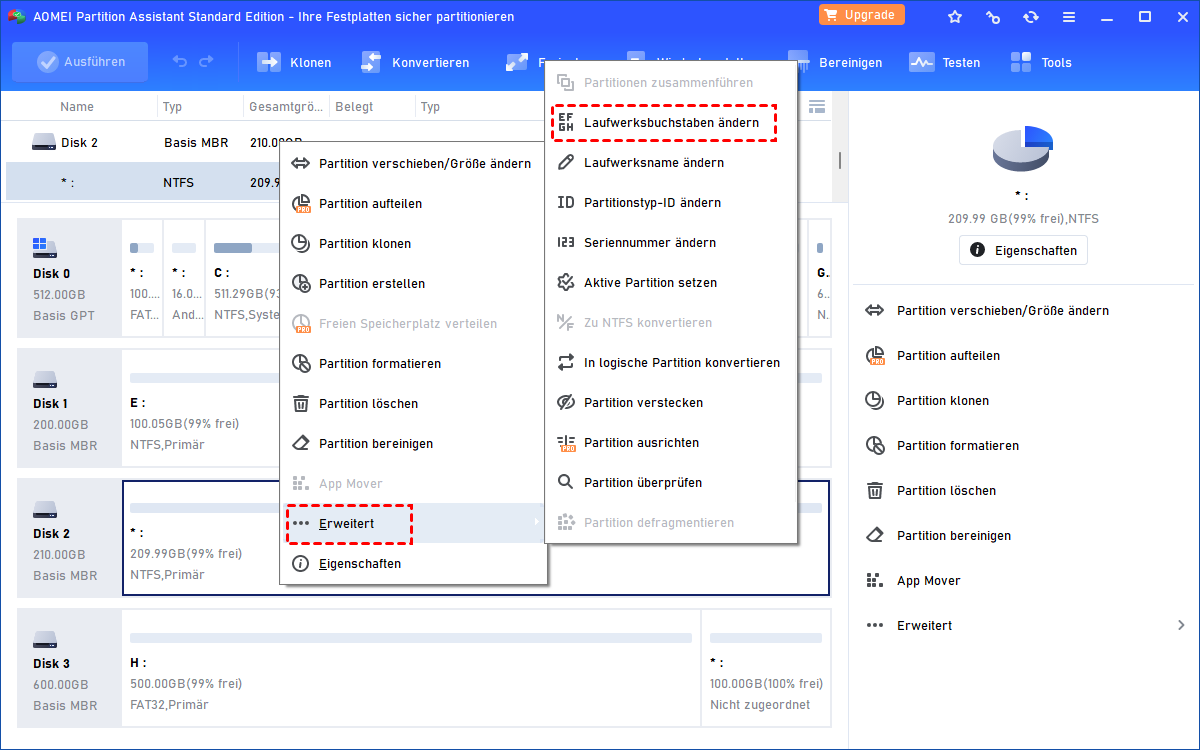Choose 'Partition aufteilen' in context menu
This screenshot has width=1200, height=750.
point(413,203)
